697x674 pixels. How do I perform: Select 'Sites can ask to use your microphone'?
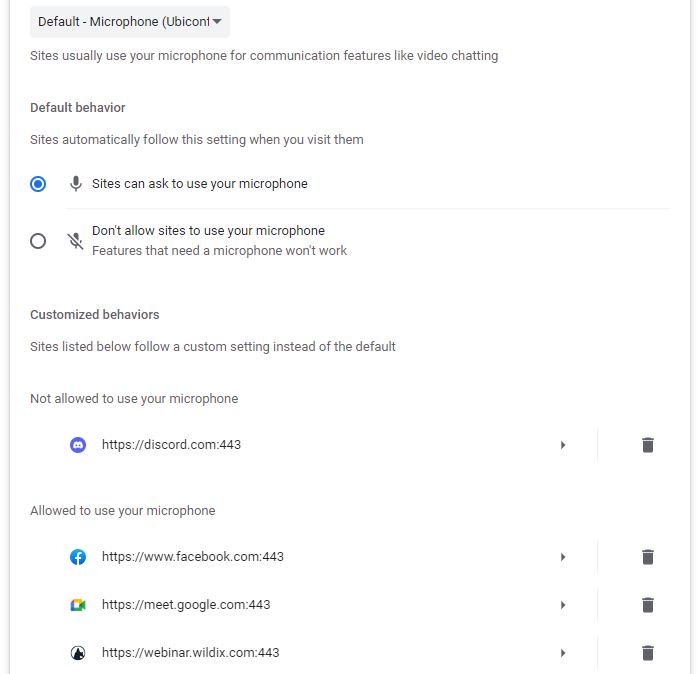pyautogui.click(x=38, y=184)
